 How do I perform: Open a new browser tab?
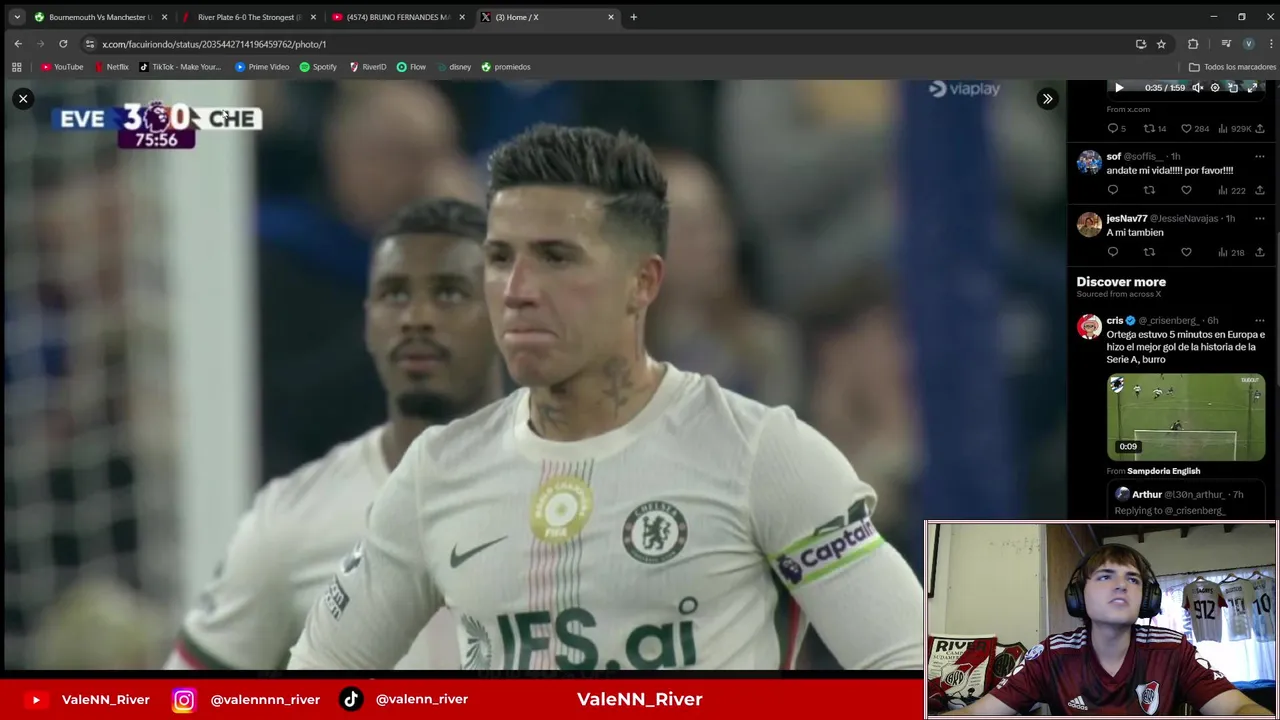[x=633, y=17]
